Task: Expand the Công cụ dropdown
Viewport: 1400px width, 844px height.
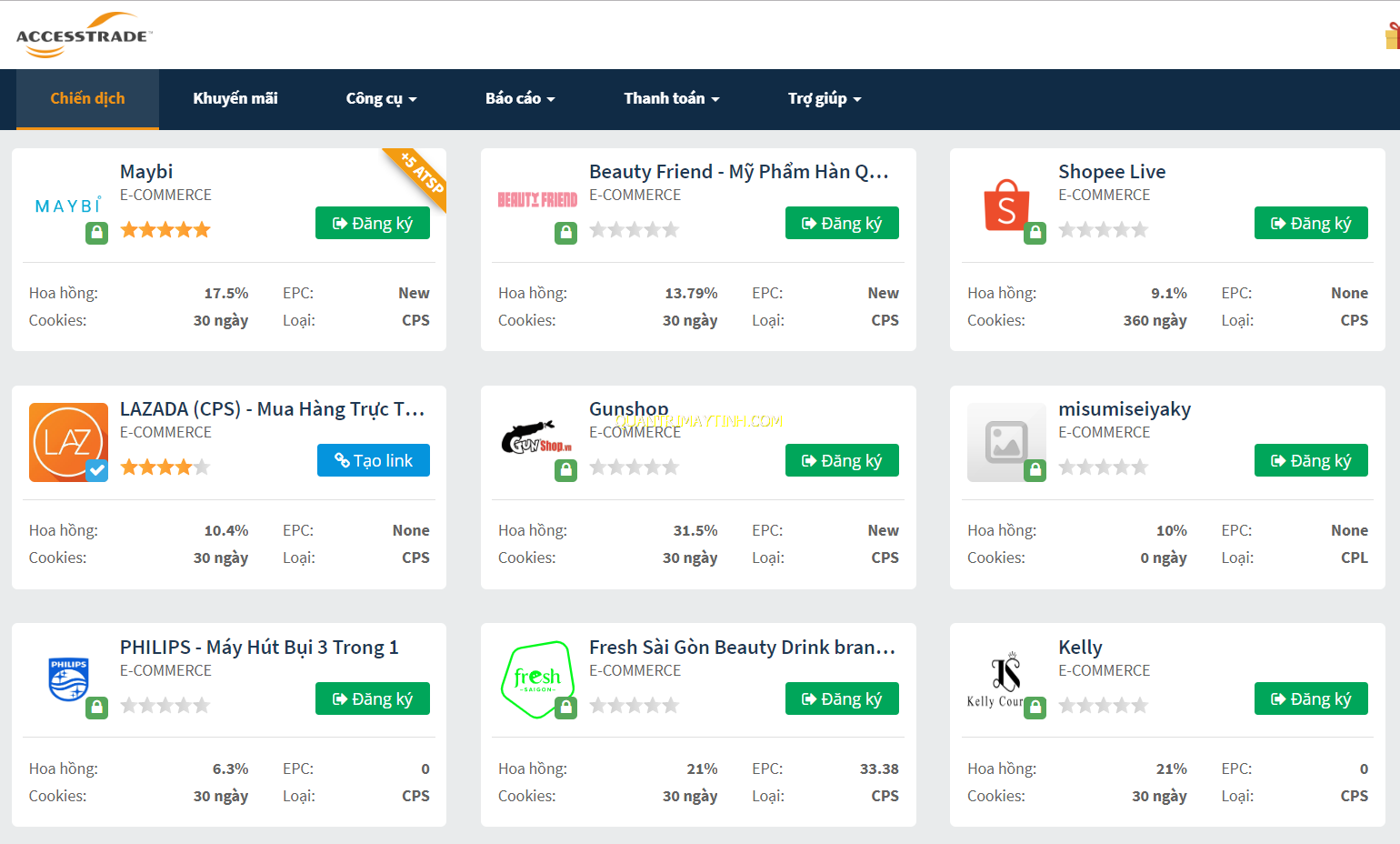Action: pyautogui.click(x=381, y=98)
